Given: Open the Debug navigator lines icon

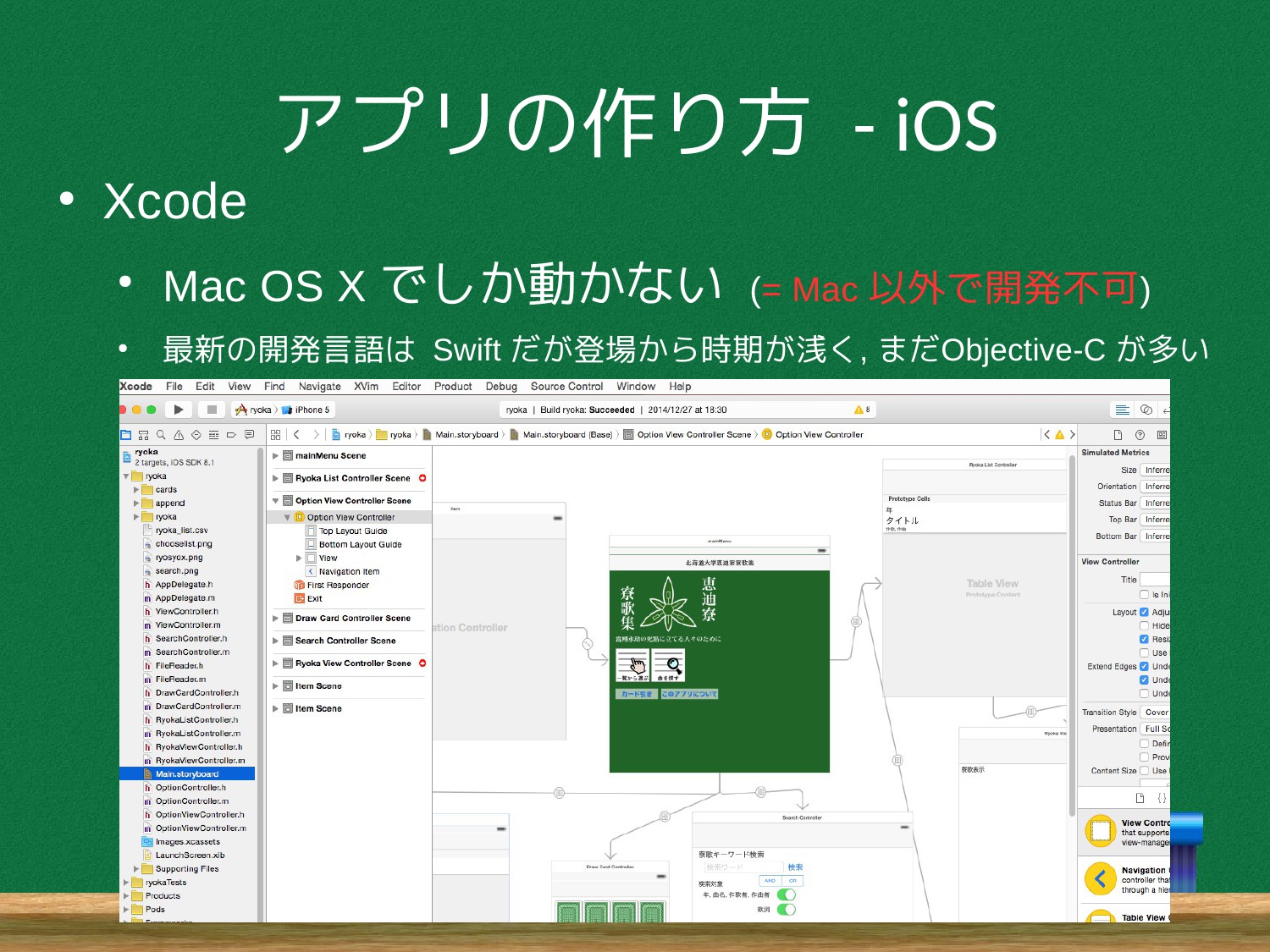Looking at the screenshot, I should click(x=213, y=435).
